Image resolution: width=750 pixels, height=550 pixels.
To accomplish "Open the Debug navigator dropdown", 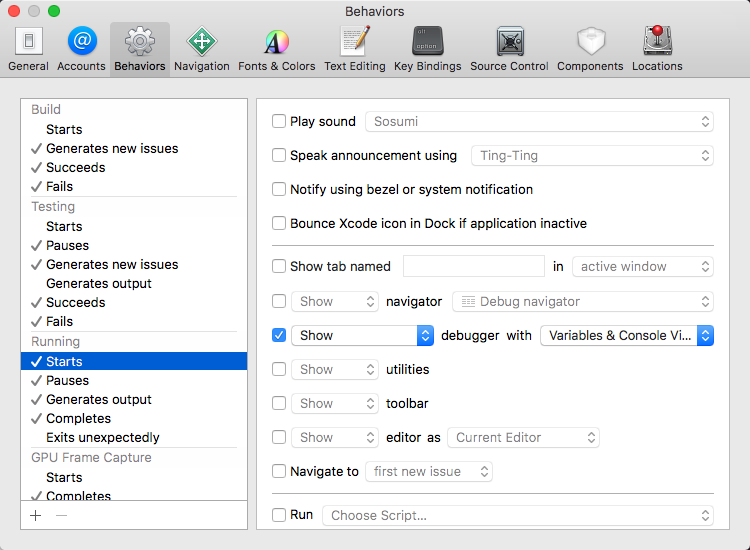I will coord(583,302).
